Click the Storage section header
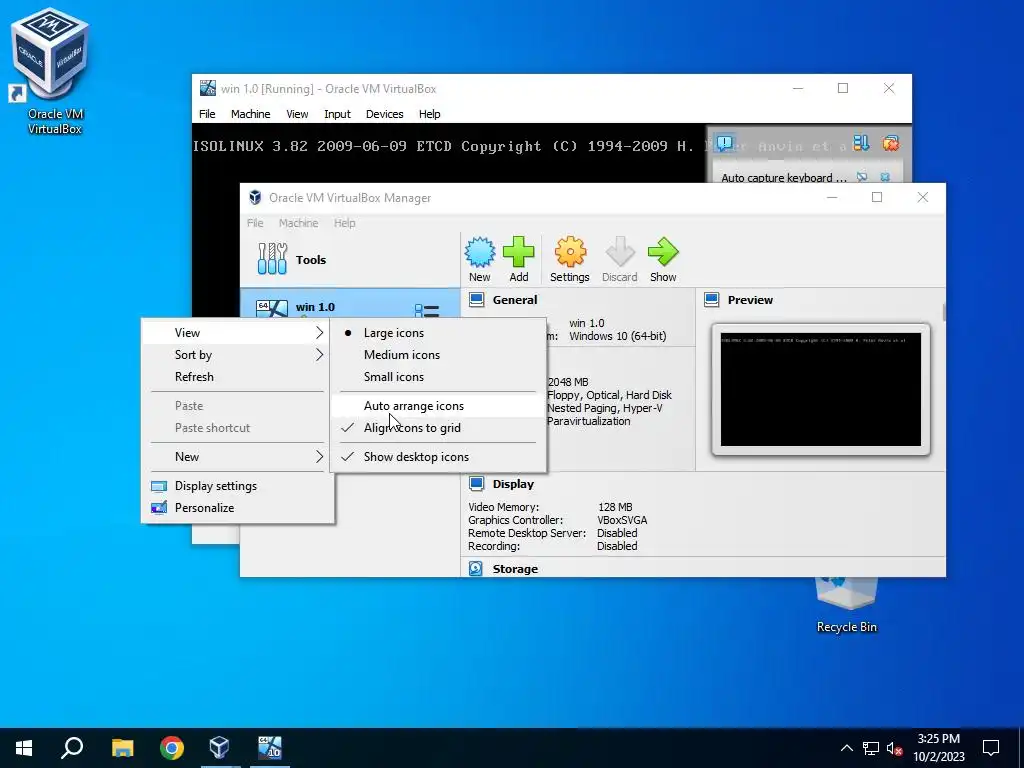 (515, 569)
